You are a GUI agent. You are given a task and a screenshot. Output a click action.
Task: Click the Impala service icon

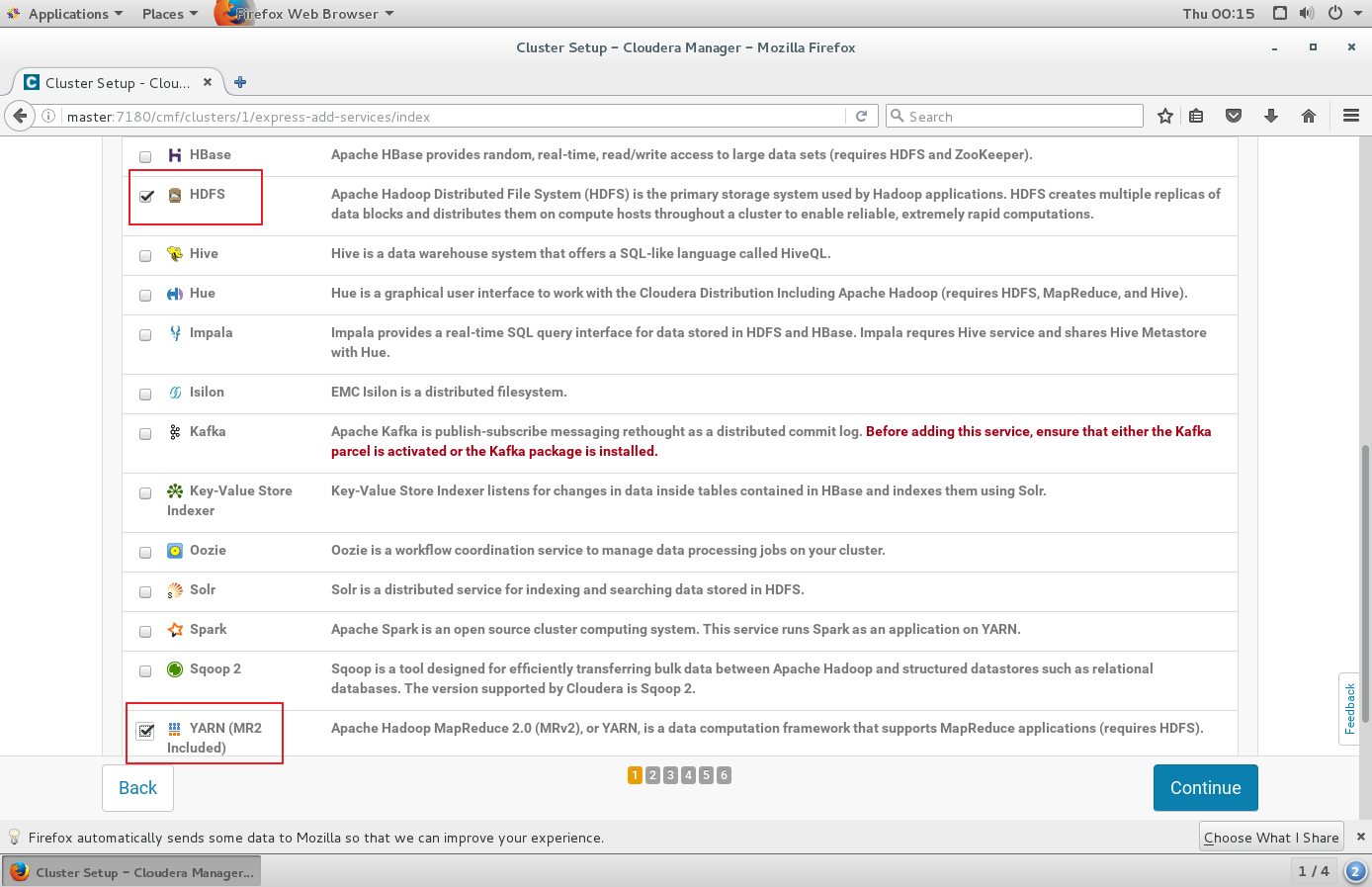[x=175, y=333]
